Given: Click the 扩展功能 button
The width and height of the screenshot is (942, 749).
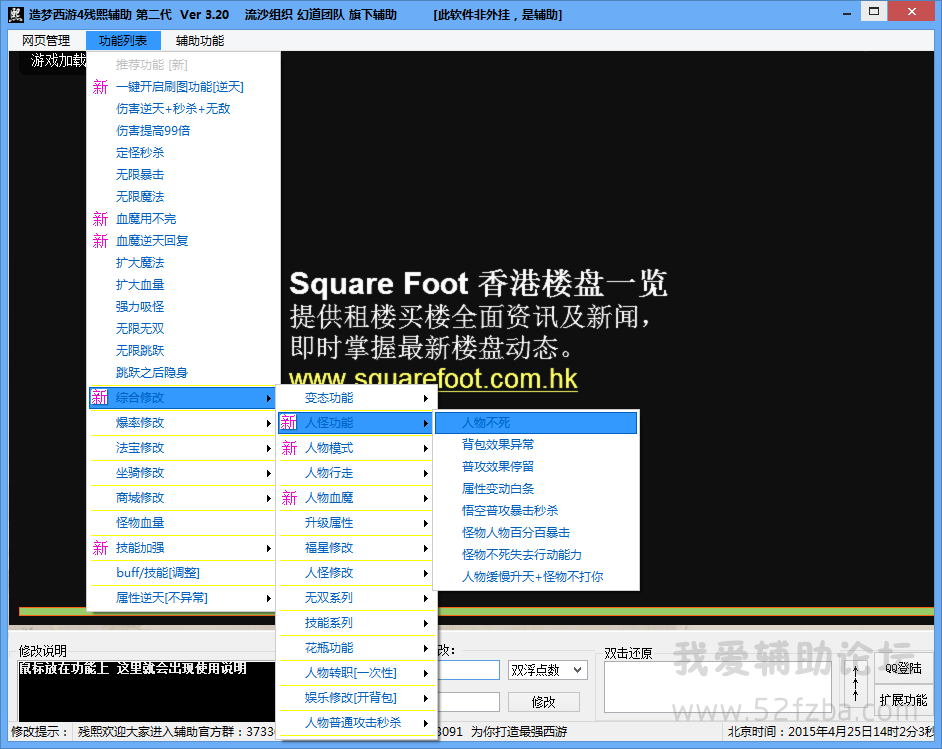Looking at the screenshot, I should (903, 700).
